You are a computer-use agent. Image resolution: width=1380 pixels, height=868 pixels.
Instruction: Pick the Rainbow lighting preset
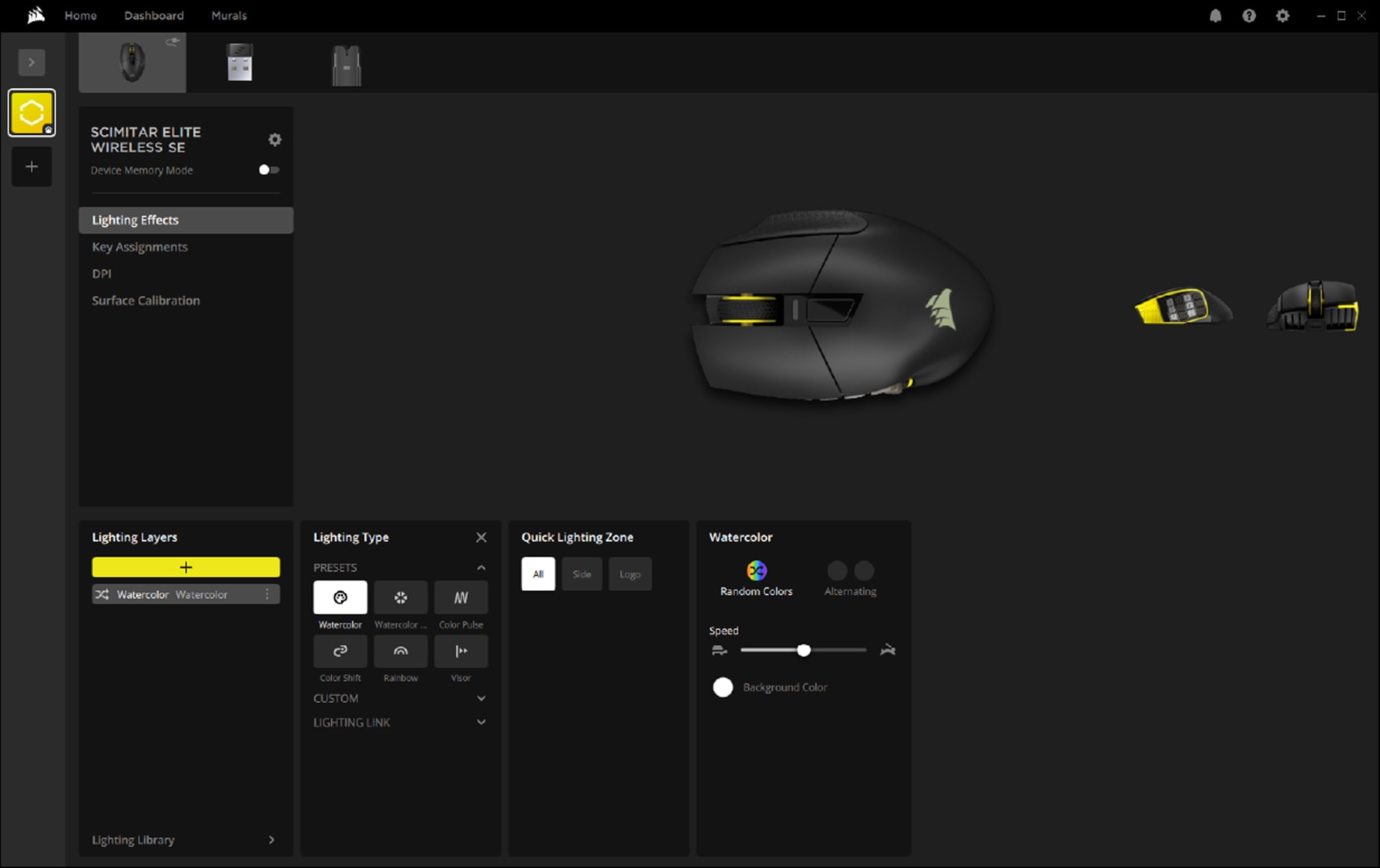click(x=400, y=651)
